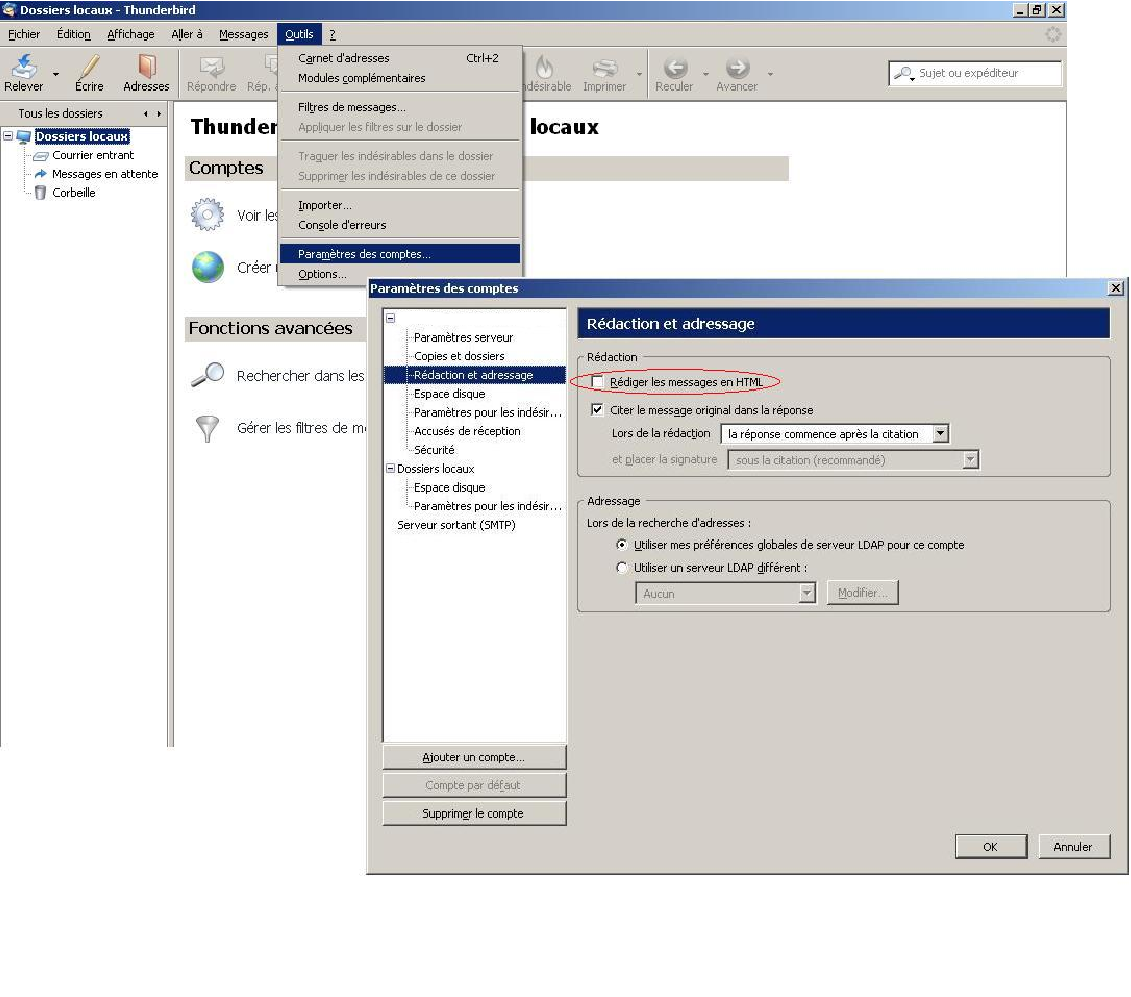
Task: Click the Dossiers locaux computer icon
Action: (x=25, y=136)
